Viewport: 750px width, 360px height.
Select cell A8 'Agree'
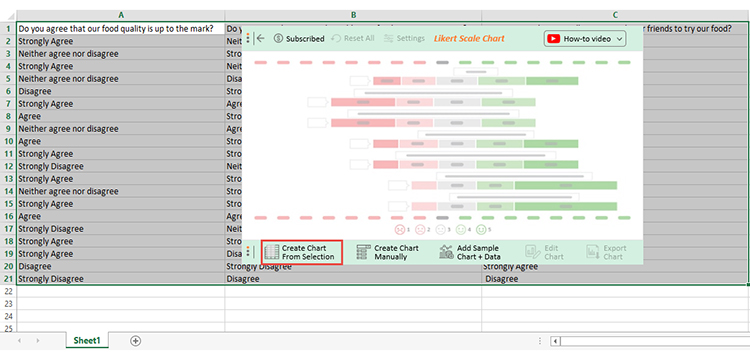point(121,116)
